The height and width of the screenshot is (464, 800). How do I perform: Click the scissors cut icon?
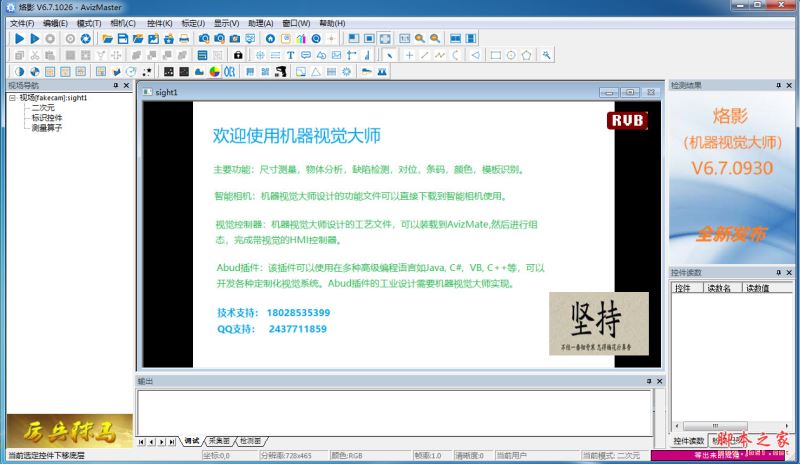[35, 55]
